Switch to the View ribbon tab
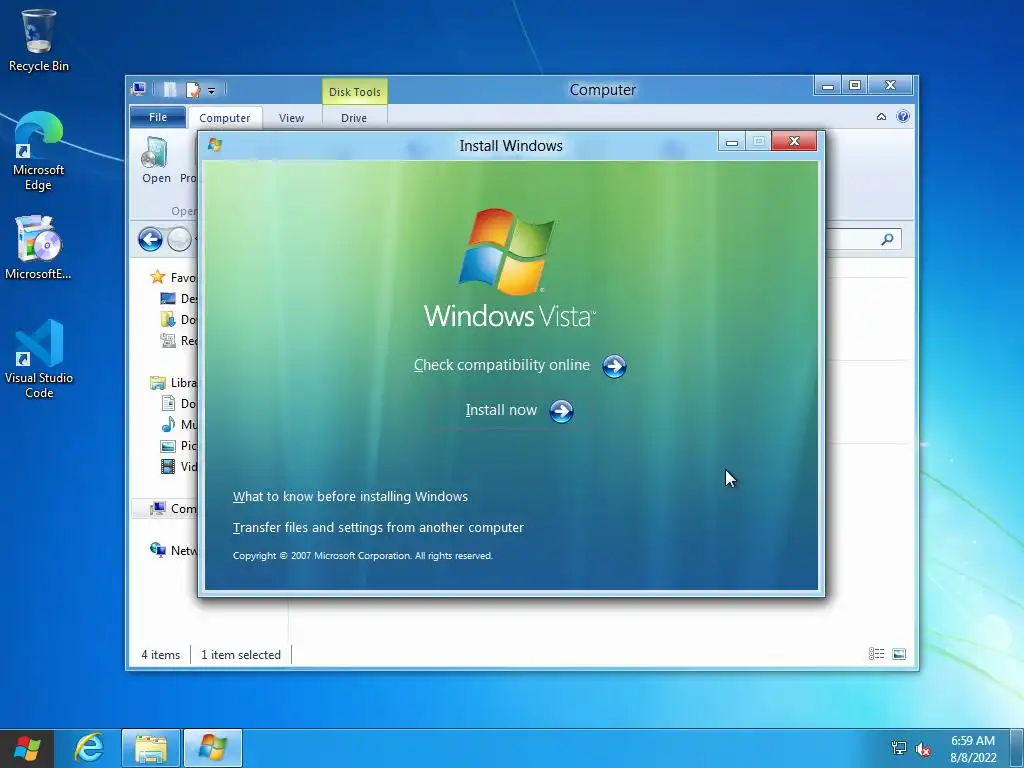This screenshot has height=768, width=1024. [291, 118]
